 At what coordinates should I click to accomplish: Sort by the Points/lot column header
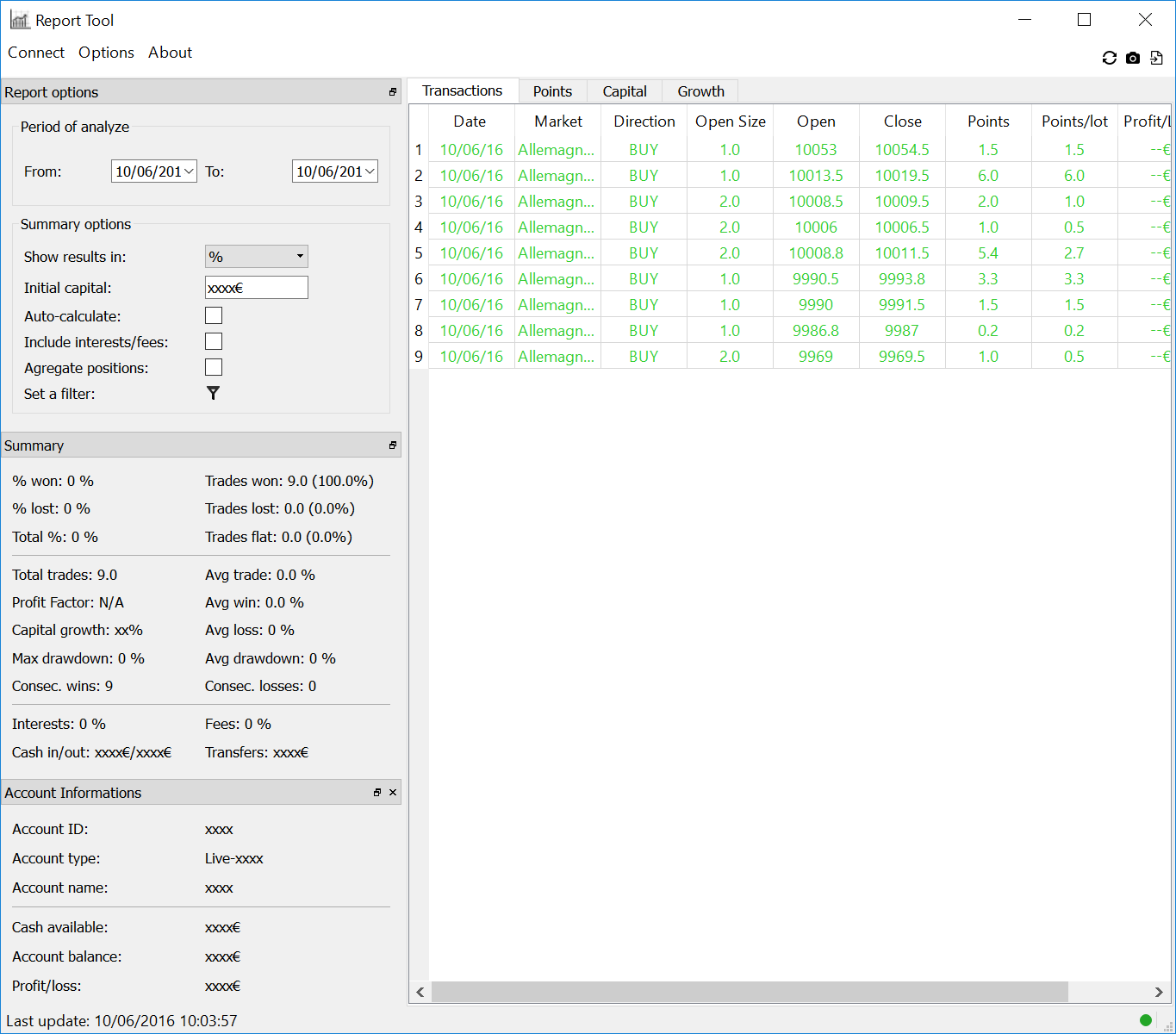1074,121
